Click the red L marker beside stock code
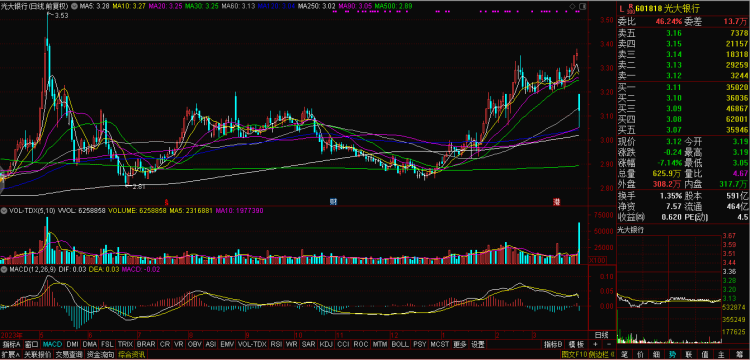 click(621, 8)
